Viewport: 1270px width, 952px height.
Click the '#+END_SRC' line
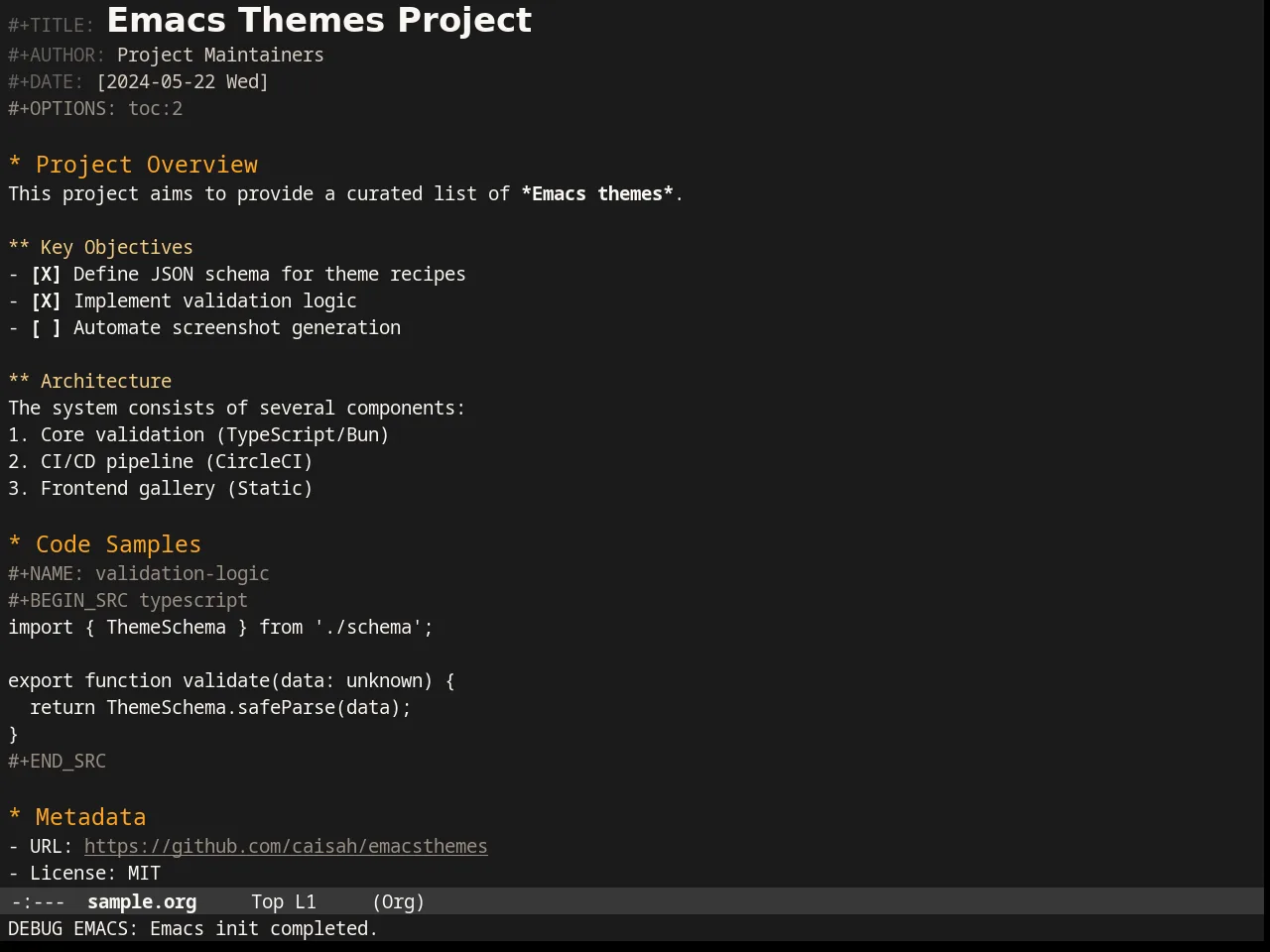(x=57, y=761)
